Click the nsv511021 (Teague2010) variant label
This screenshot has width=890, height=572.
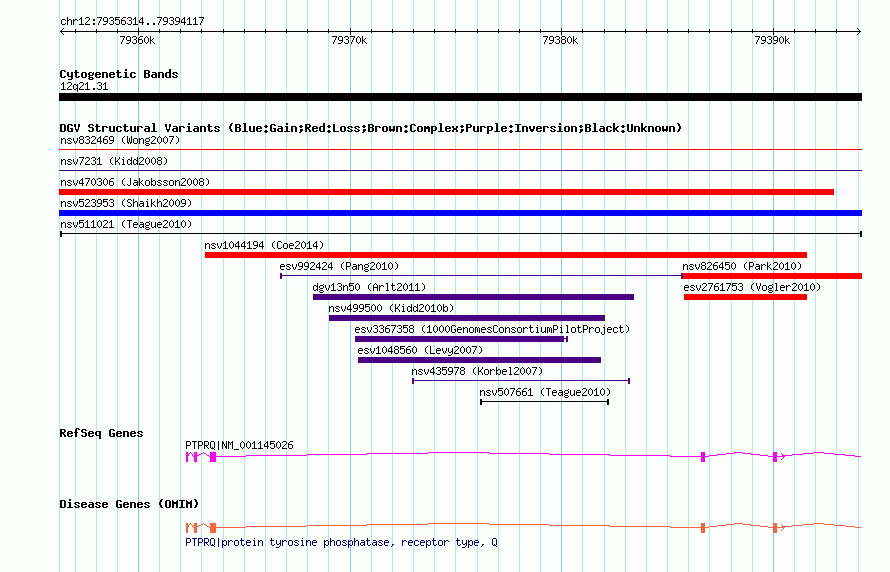coord(126,224)
